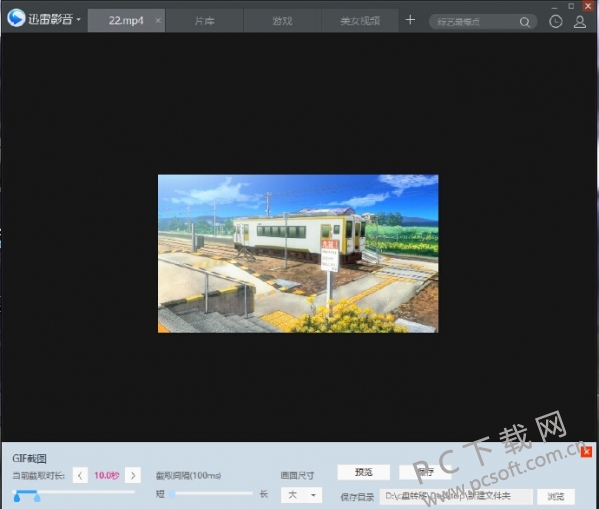Open the play history clock icon
This screenshot has height=509, width=599.
[x=555, y=21]
